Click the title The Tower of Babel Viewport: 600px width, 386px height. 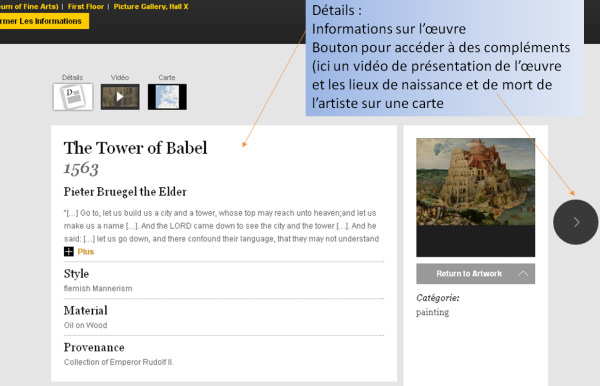point(135,148)
